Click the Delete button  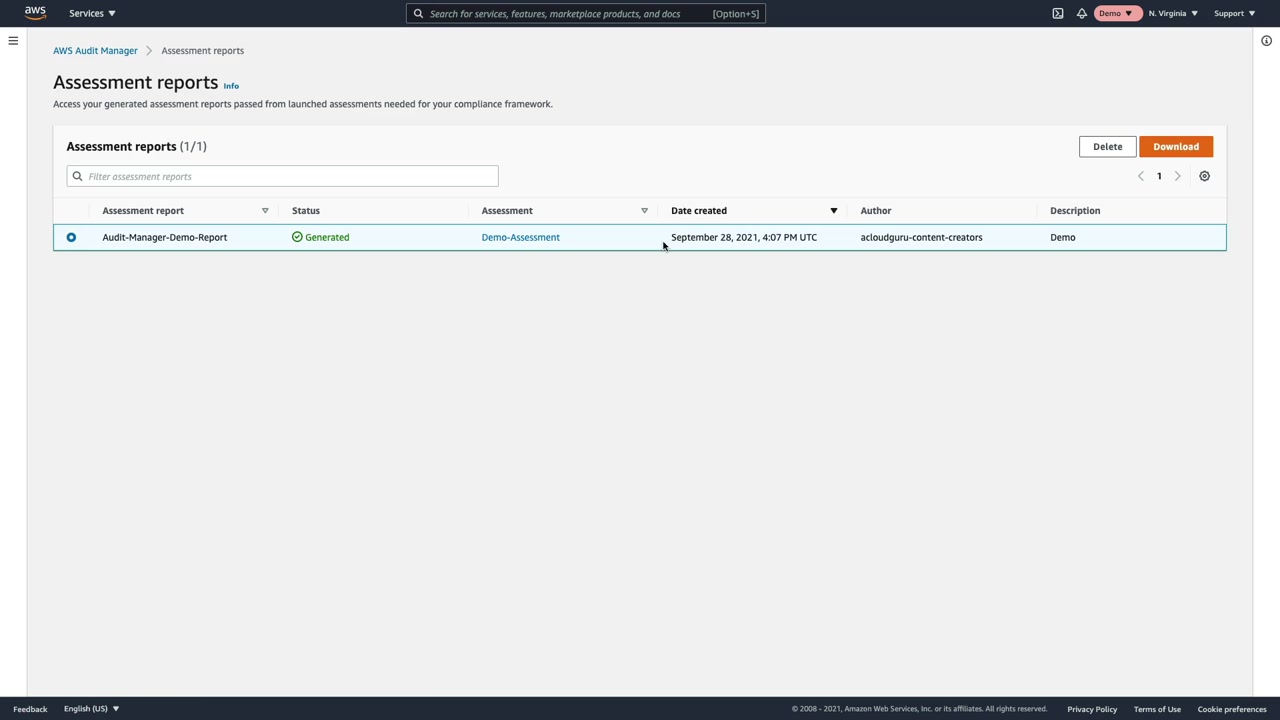pos(1107,147)
